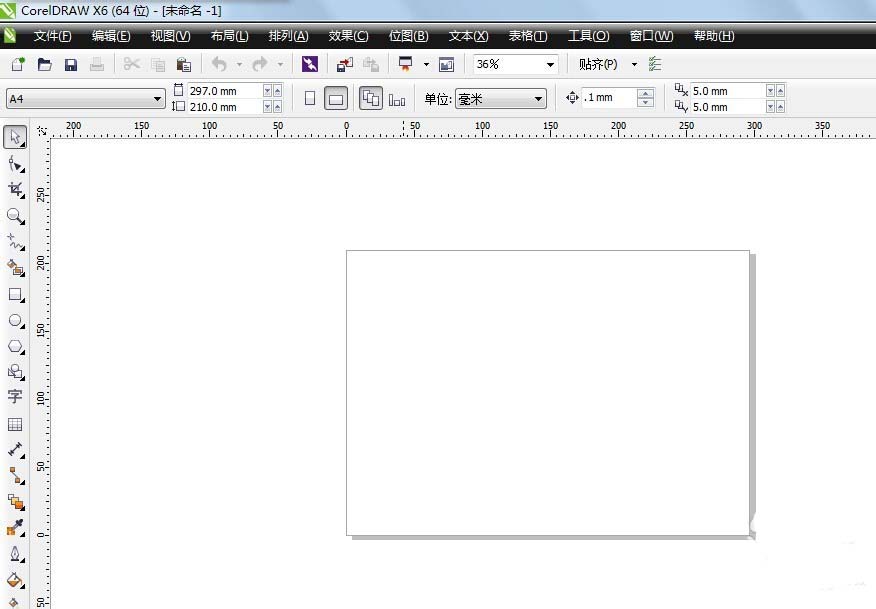The image size is (876, 609).
Task: Select the Crop tool
Action: (15, 188)
